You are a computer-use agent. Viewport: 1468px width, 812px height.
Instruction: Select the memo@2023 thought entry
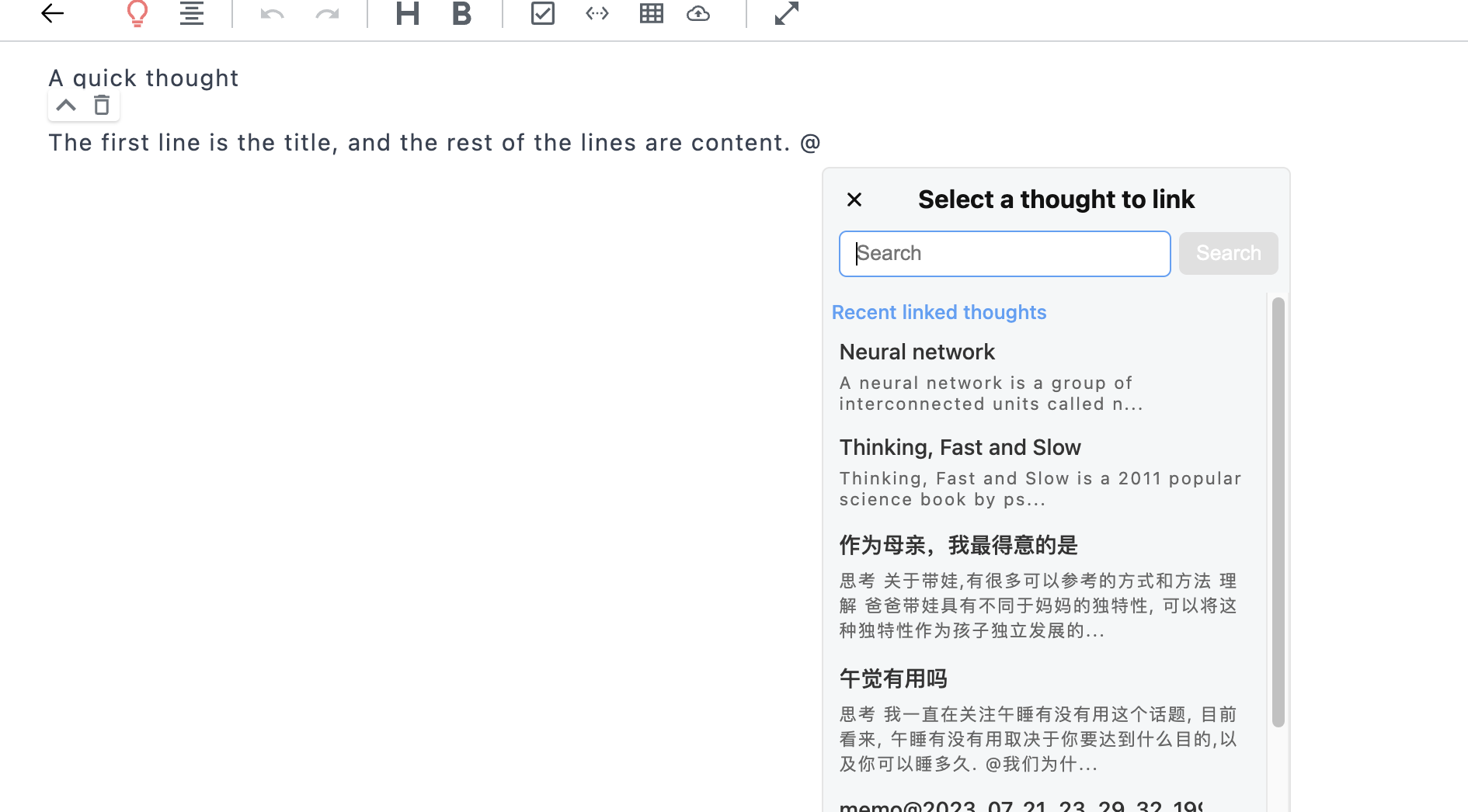[1021, 805]
